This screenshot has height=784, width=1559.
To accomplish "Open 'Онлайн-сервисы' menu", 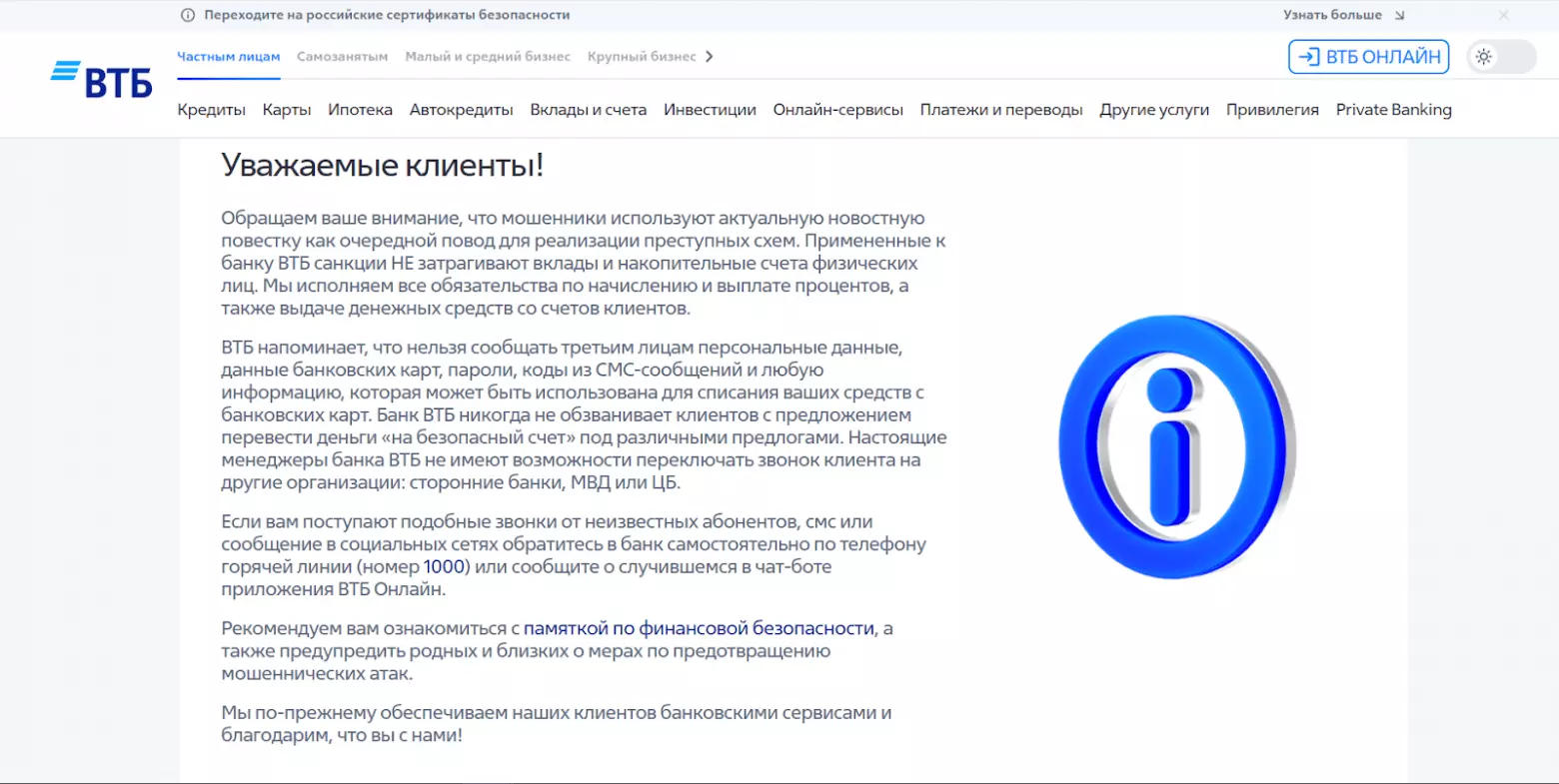I will [838, 110].
